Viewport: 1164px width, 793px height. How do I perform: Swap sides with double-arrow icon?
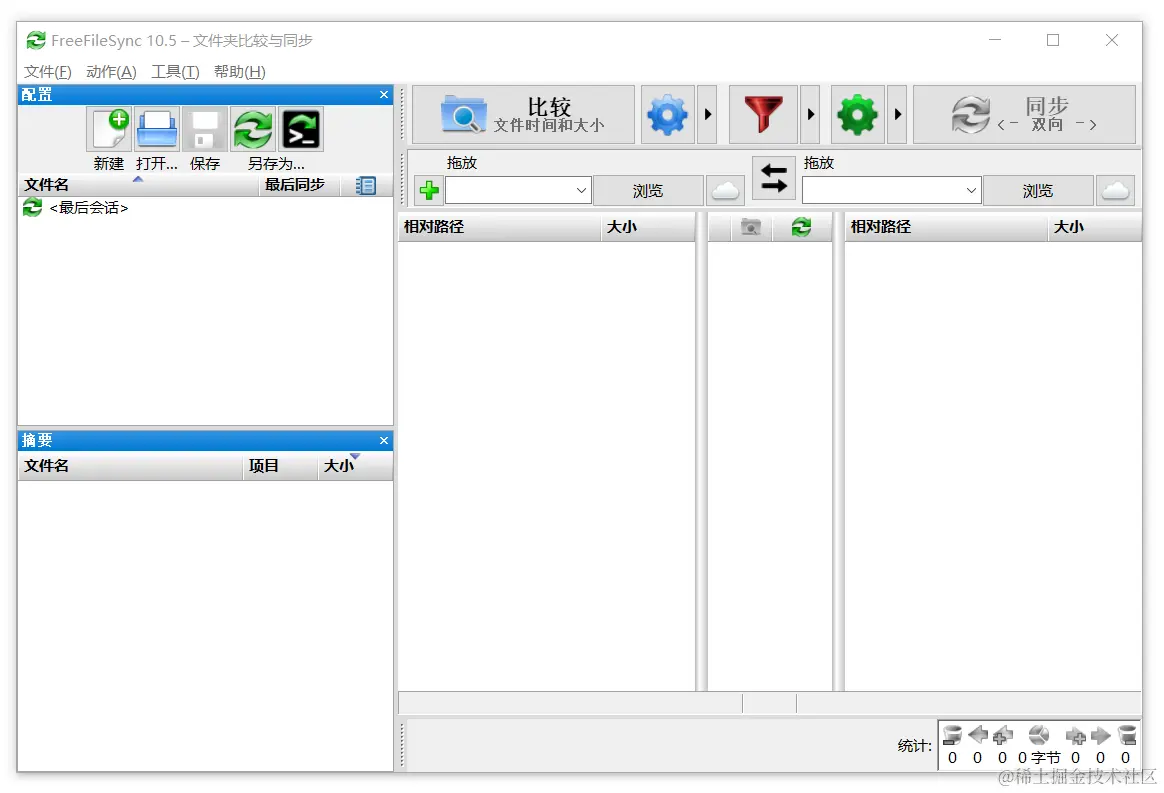(774, 178)
